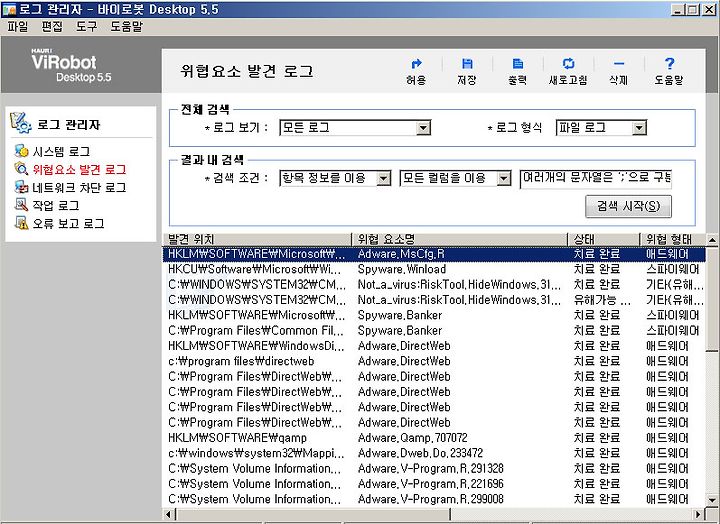Click the 오류 보고 로그 warning icon
Viewport: 720px width, 524px height.
21,223
